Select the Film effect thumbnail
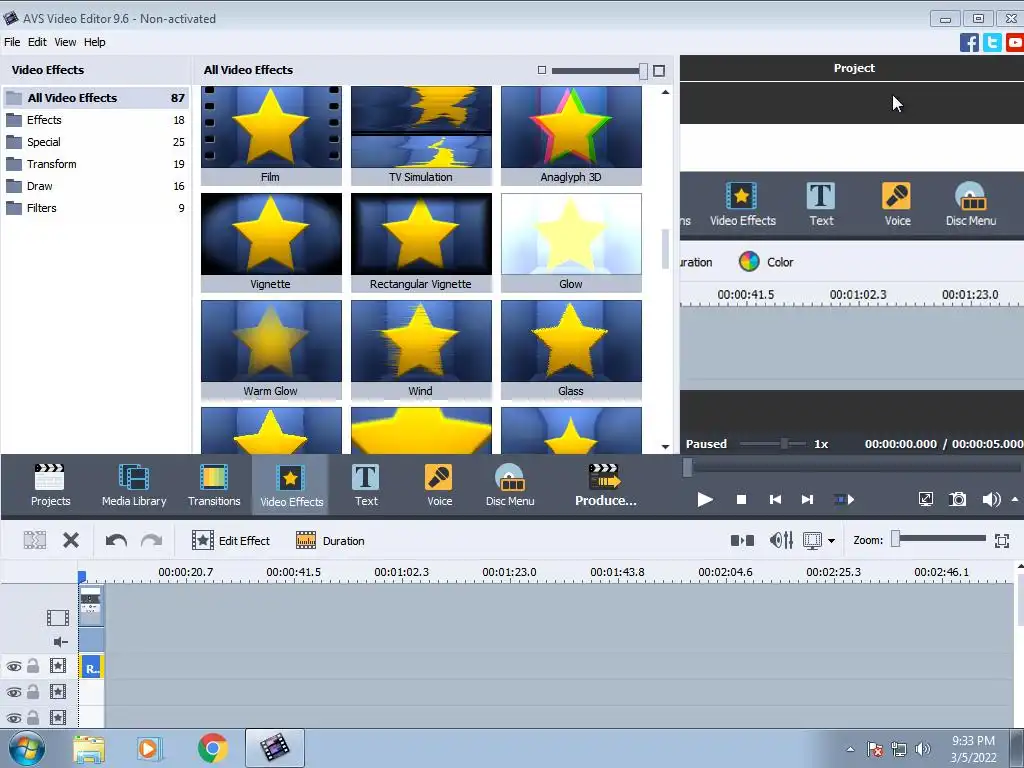This screenshot has width=1024, height=768. [271, 135]
